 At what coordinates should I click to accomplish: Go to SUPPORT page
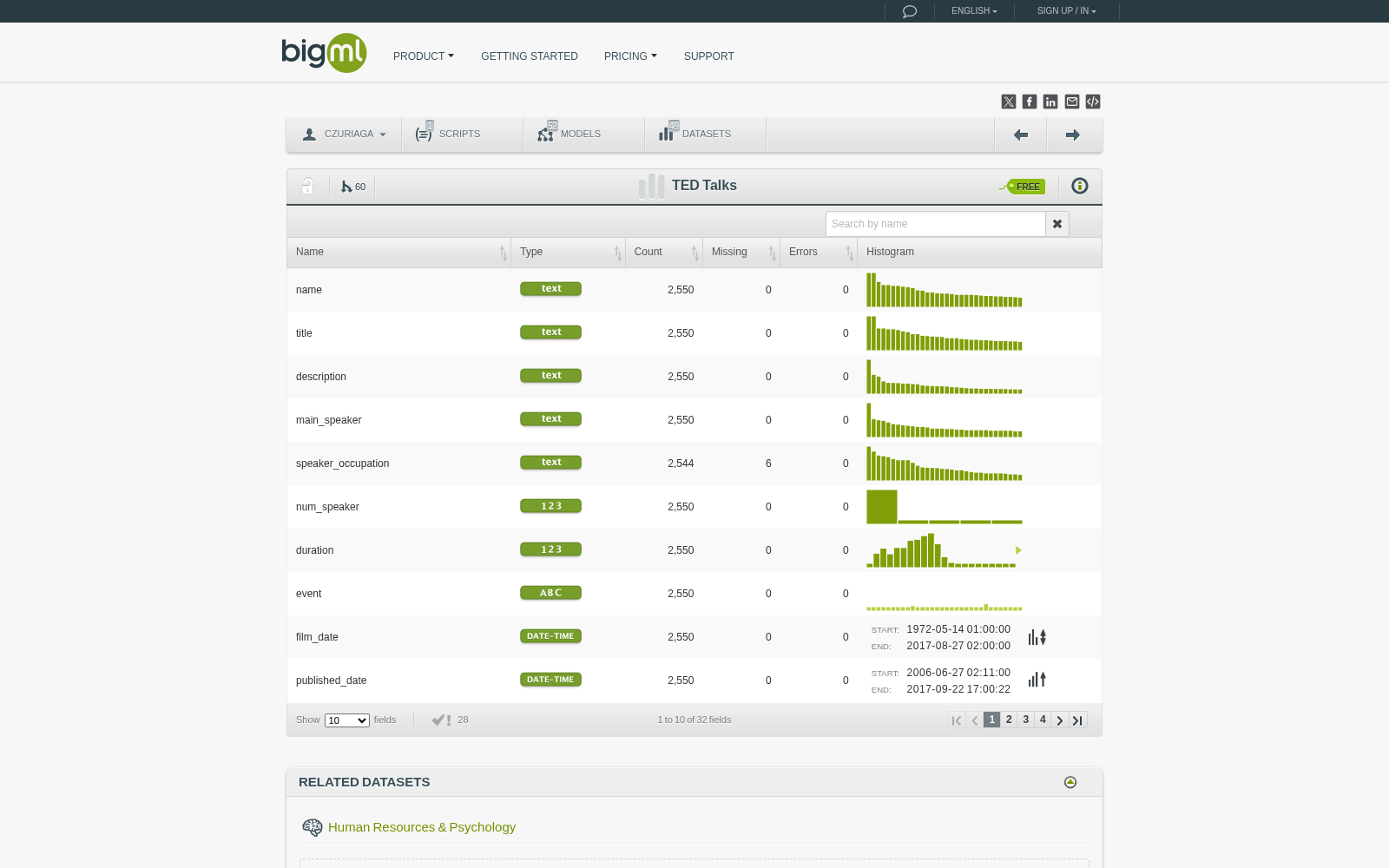tap(709, 56)
